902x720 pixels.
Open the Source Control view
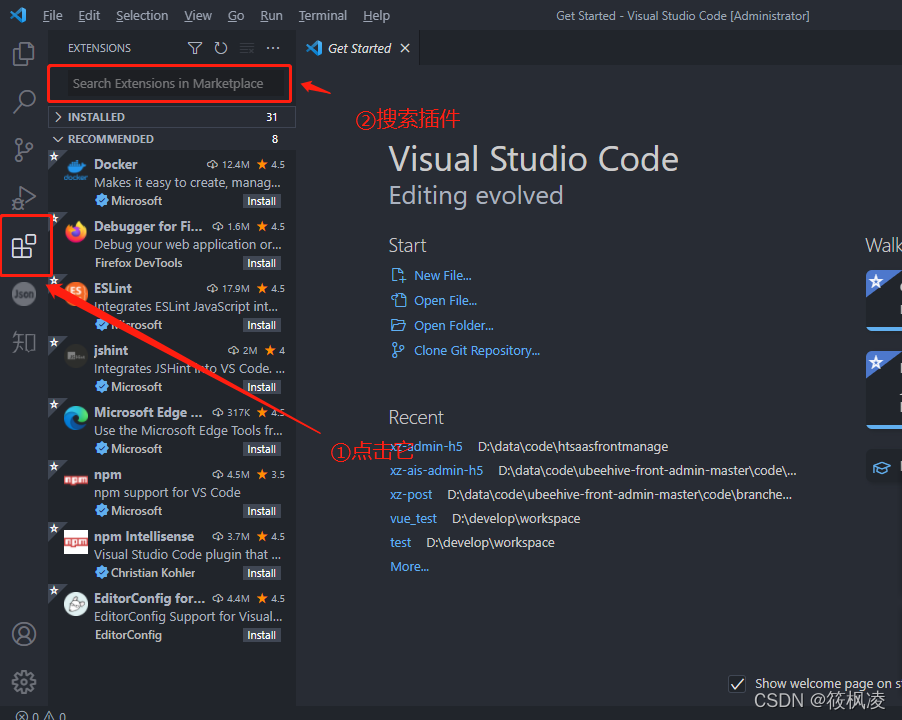23,149
